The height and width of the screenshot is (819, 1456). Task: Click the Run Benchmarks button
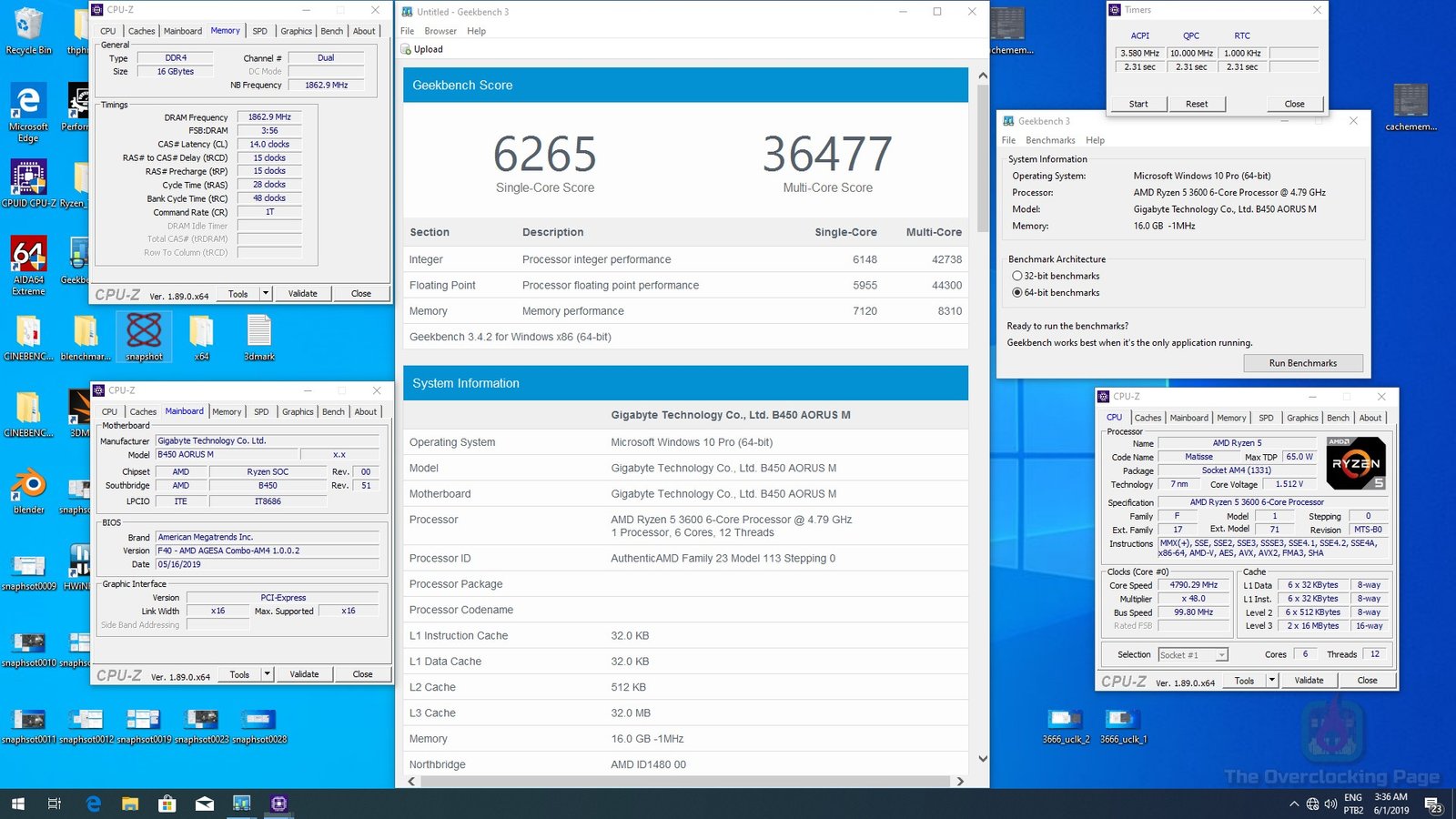(1303, 362)
